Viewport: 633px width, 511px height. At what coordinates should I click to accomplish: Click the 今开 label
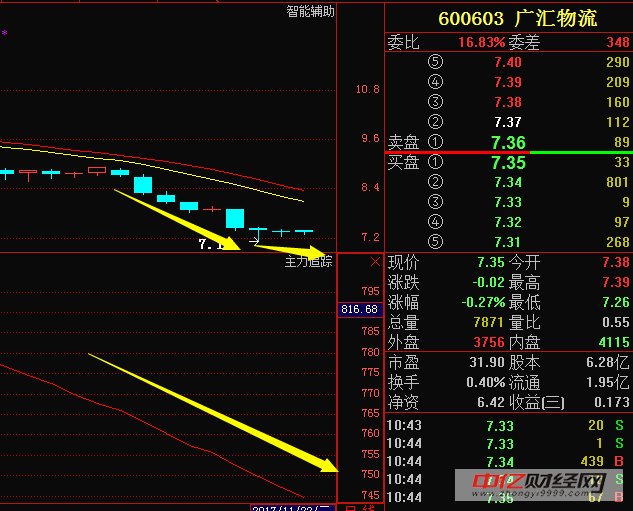point(524,262)
